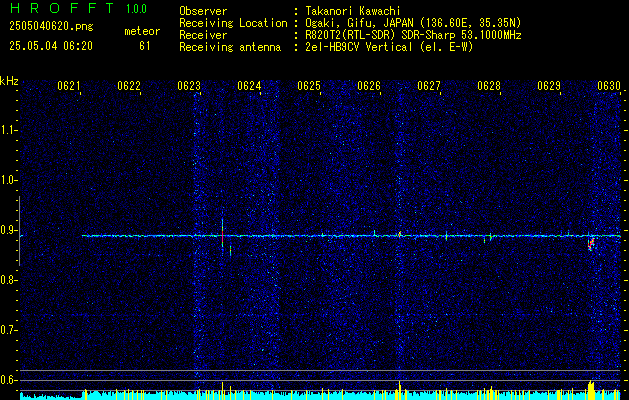629x400 pixels.
Task: Click the meteor label
Action: coord(142,31)
